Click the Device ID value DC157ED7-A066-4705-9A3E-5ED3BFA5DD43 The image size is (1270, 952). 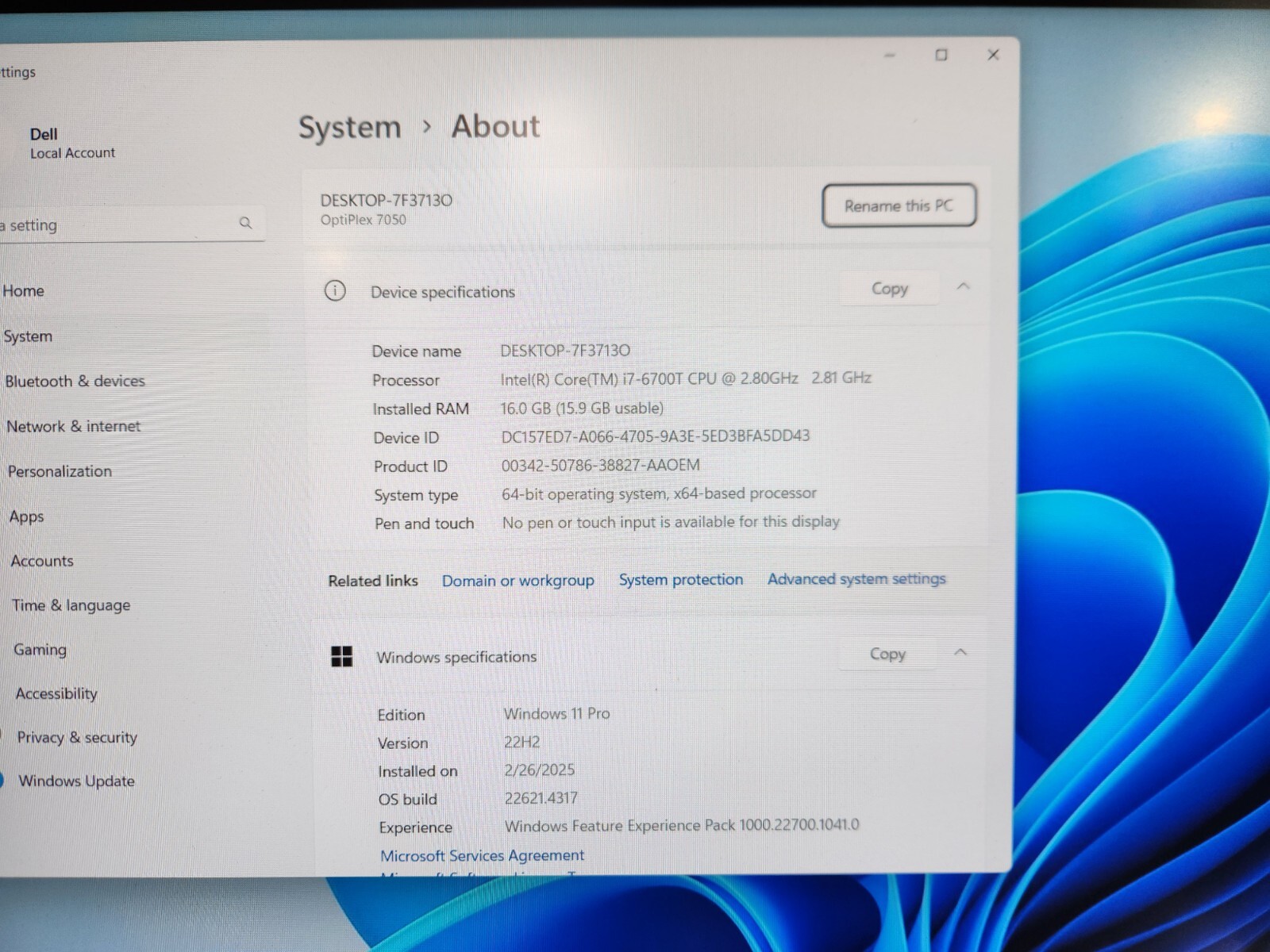point(656,436)
